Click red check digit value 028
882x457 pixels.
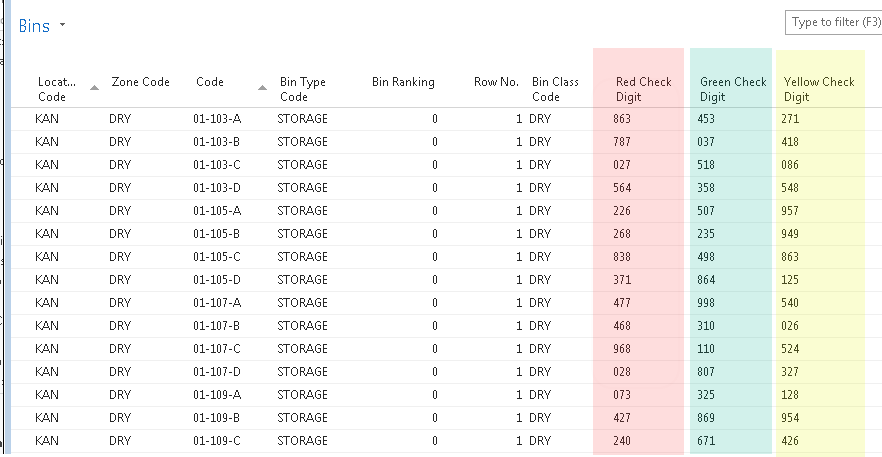click(622, 372)
